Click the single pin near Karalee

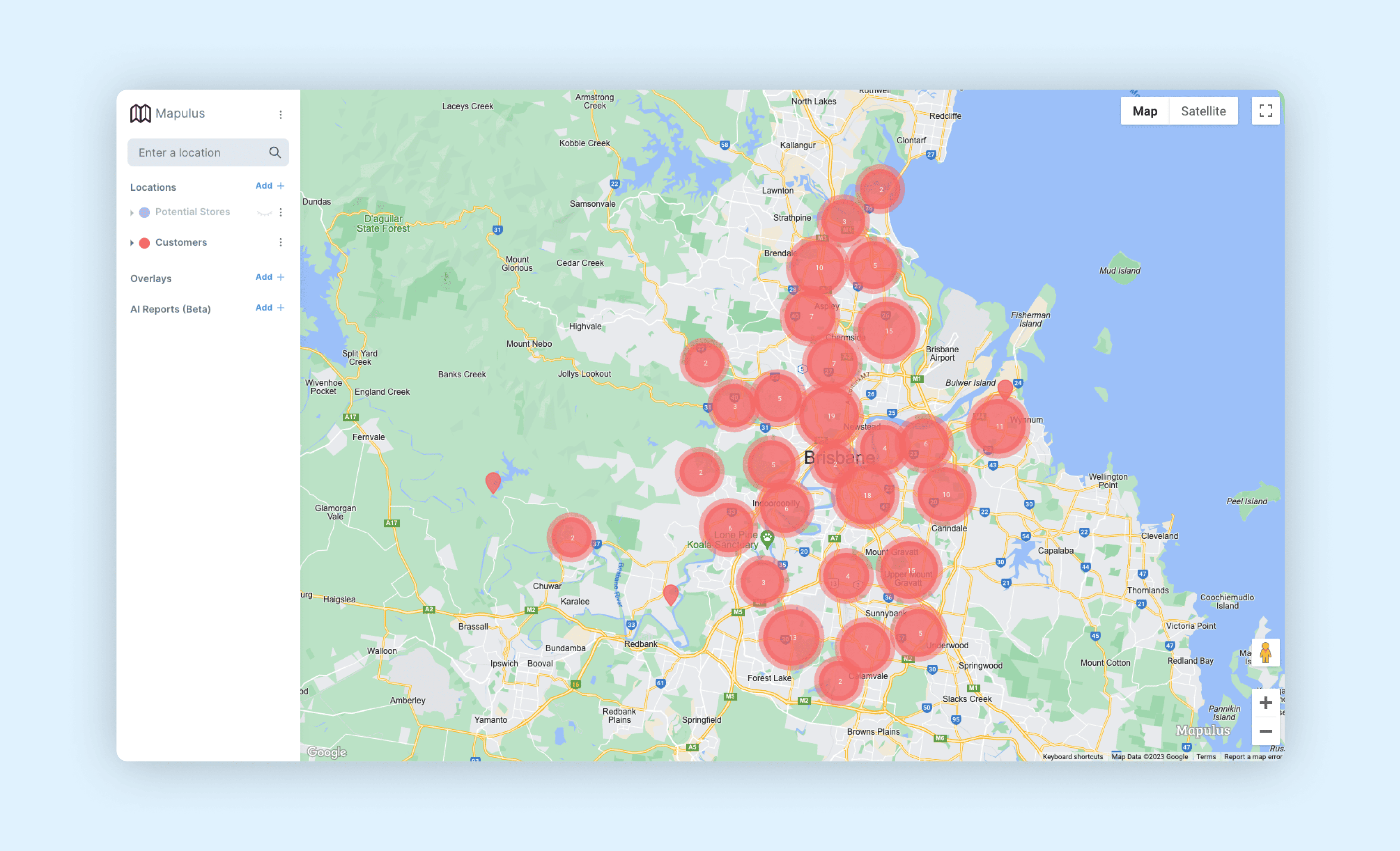671,594
